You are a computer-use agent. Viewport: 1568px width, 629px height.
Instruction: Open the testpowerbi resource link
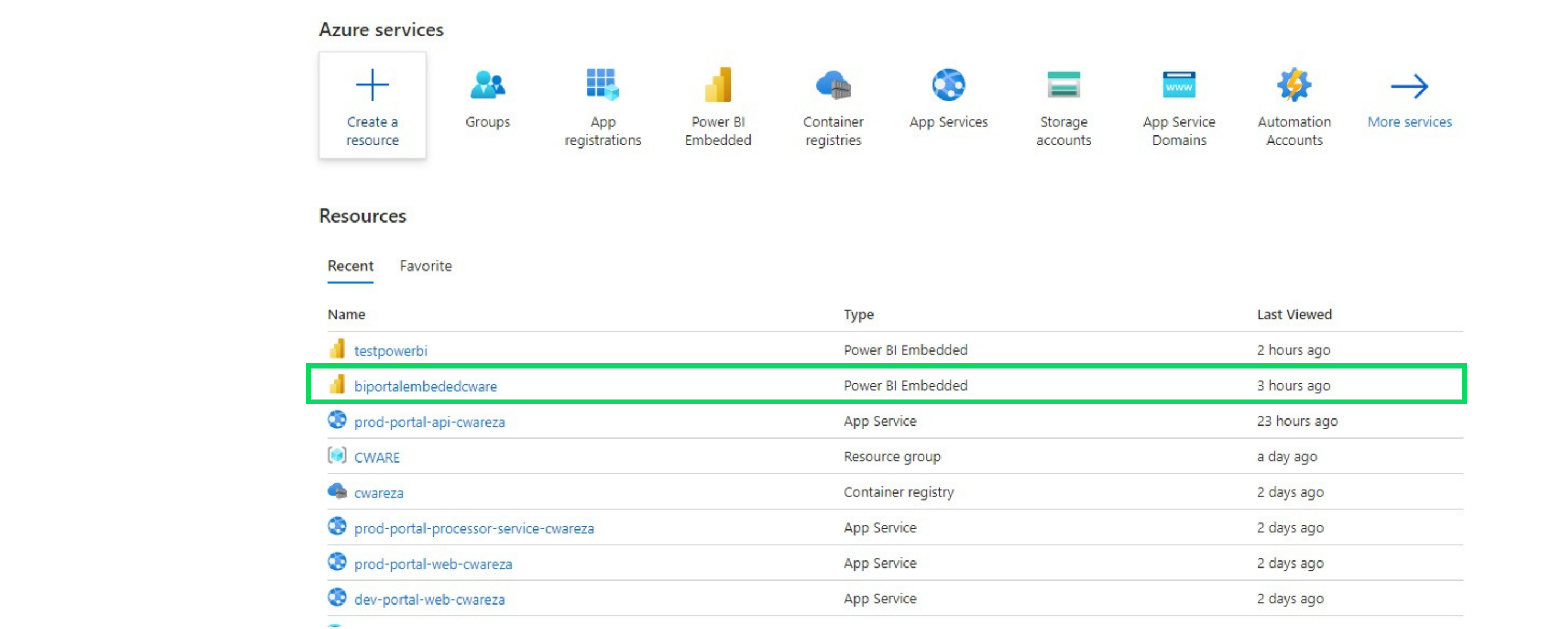click(390, 351)
